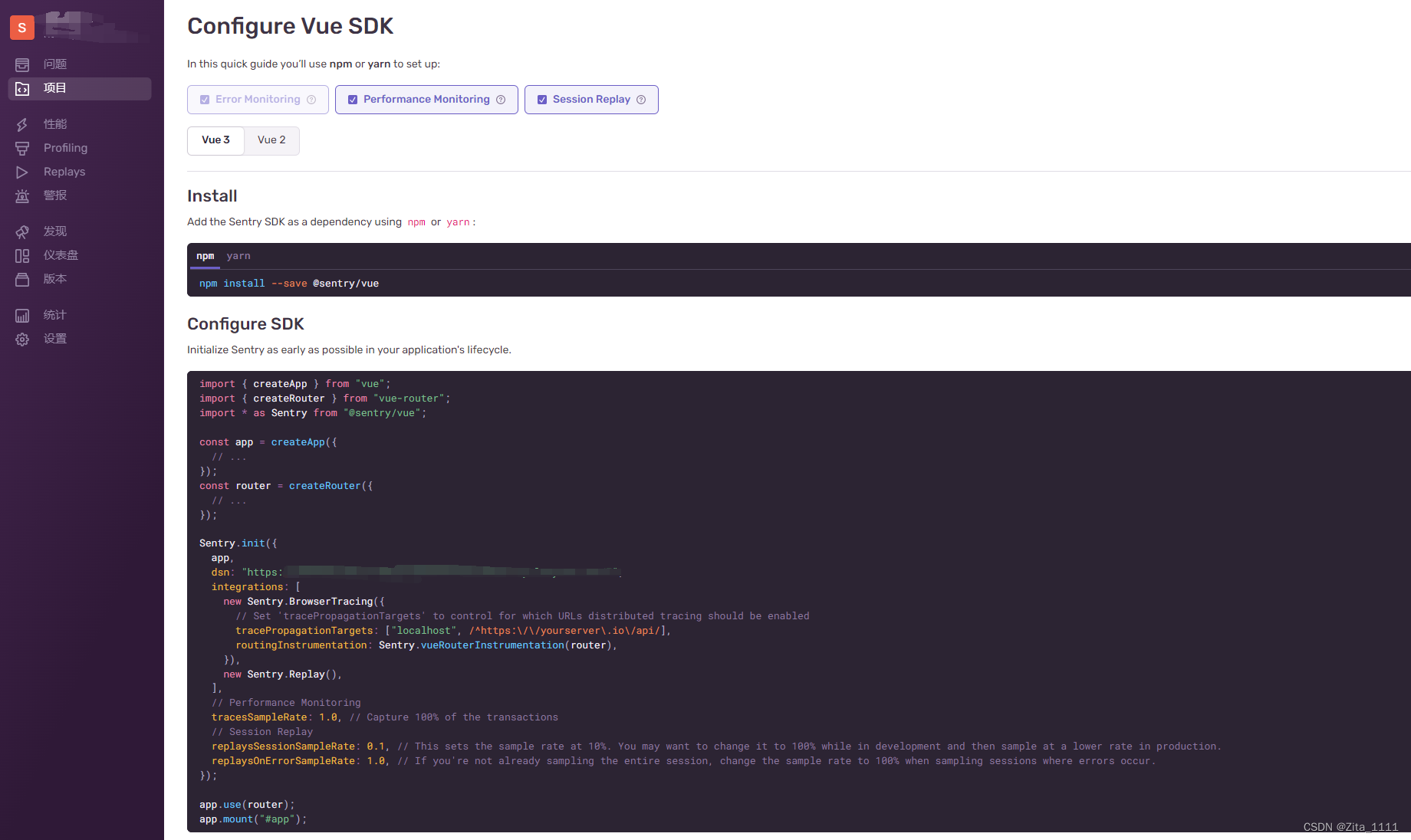Click the Configure Vue SDK heading

pyautogui.click(x=290, y=26)
